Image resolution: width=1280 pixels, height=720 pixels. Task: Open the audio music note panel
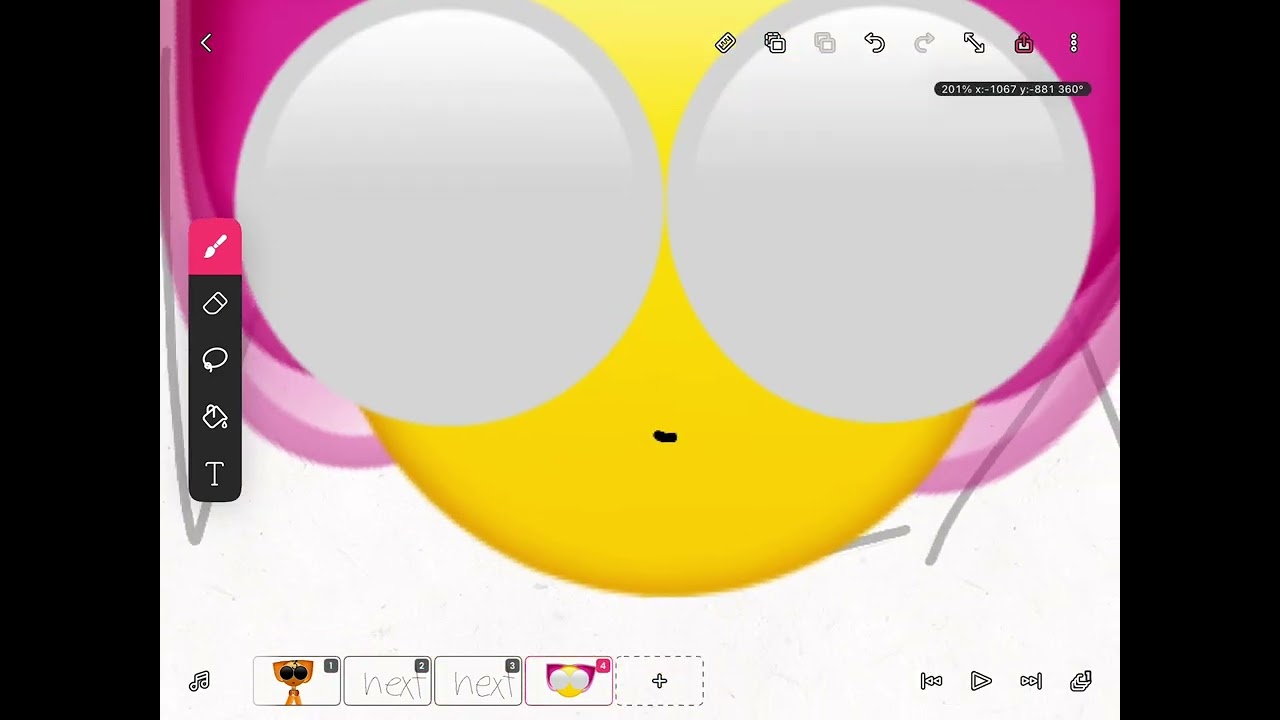[199, 681]
